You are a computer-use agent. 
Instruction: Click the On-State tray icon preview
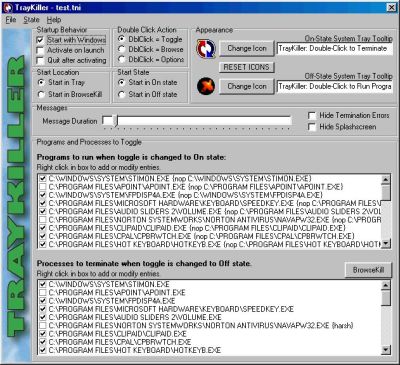point(206,48)
